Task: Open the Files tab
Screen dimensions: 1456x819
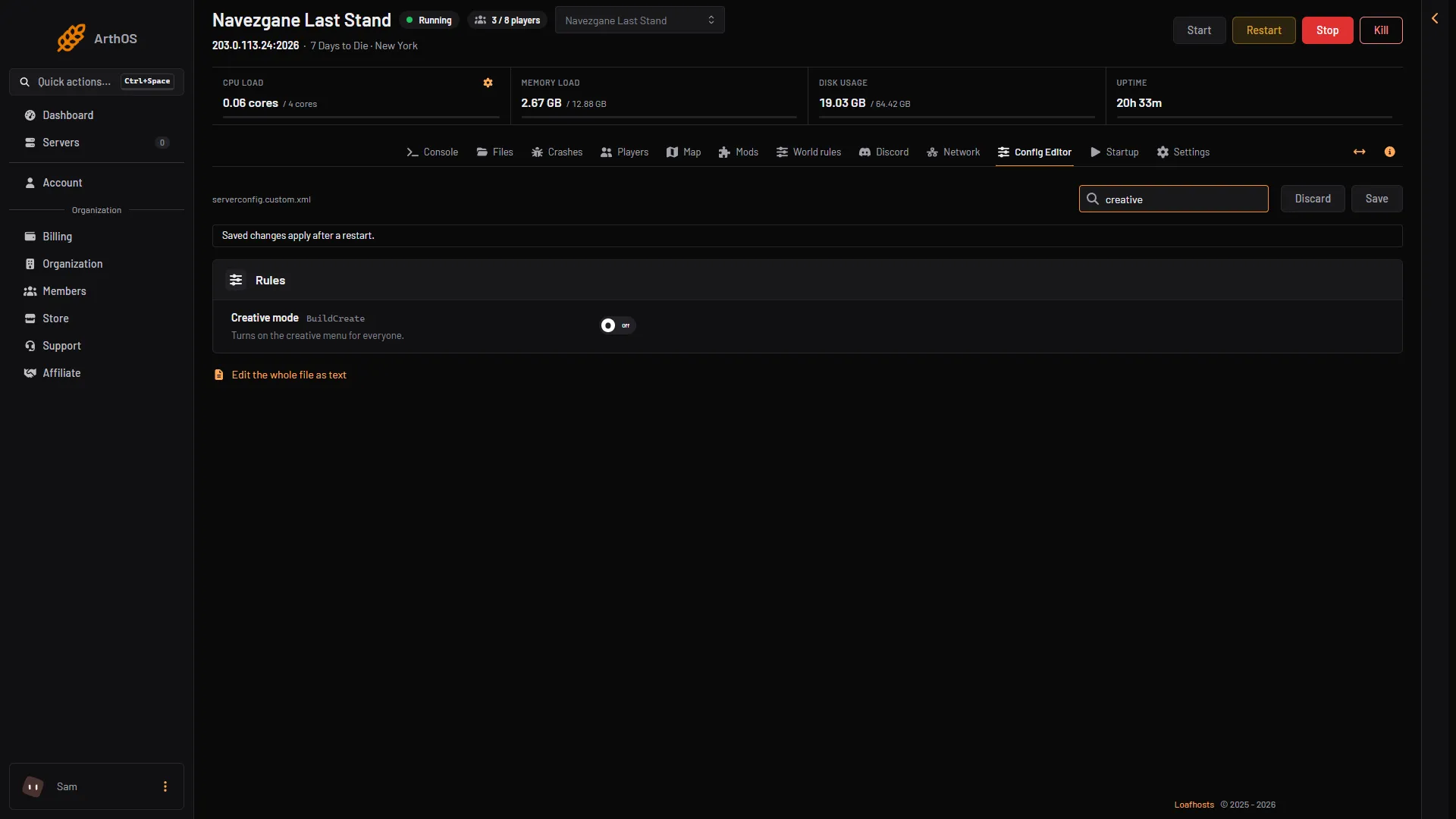Action: coord(494,152)
